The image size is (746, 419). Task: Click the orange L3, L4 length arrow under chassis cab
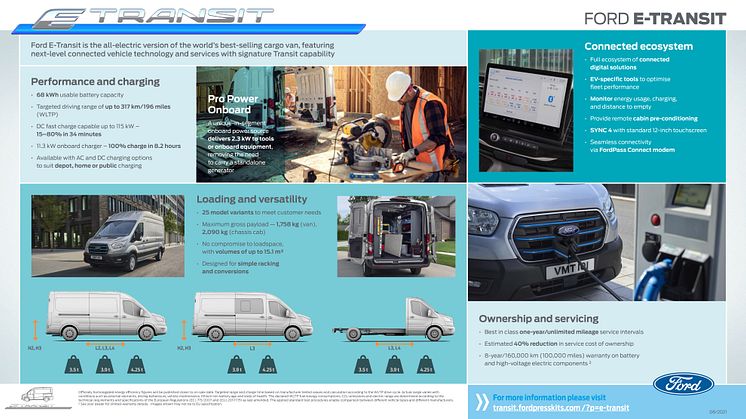[394, 343]
